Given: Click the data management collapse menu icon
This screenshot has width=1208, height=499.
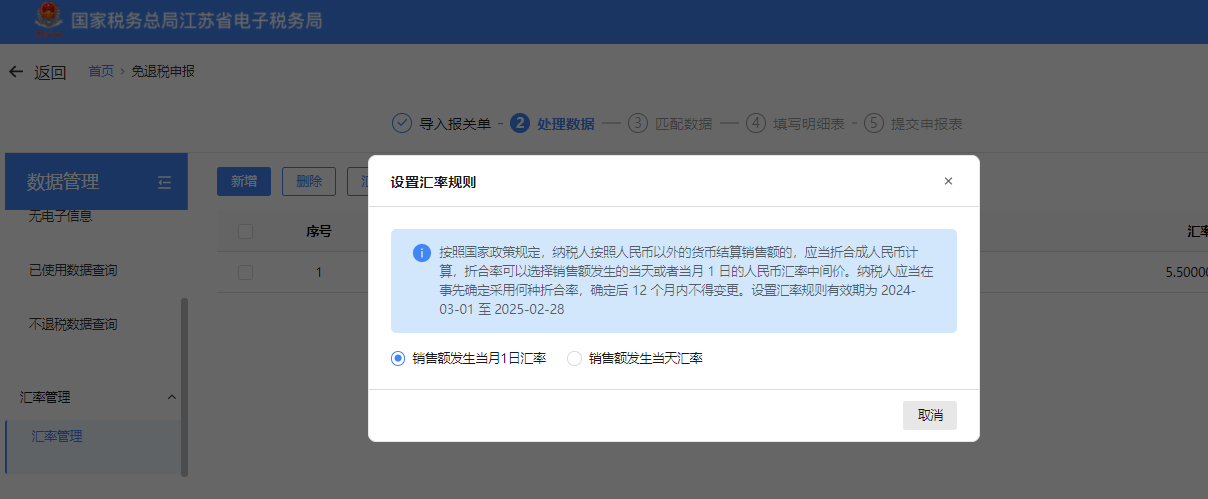Looking at the screenshot, I should pos(165,182).
